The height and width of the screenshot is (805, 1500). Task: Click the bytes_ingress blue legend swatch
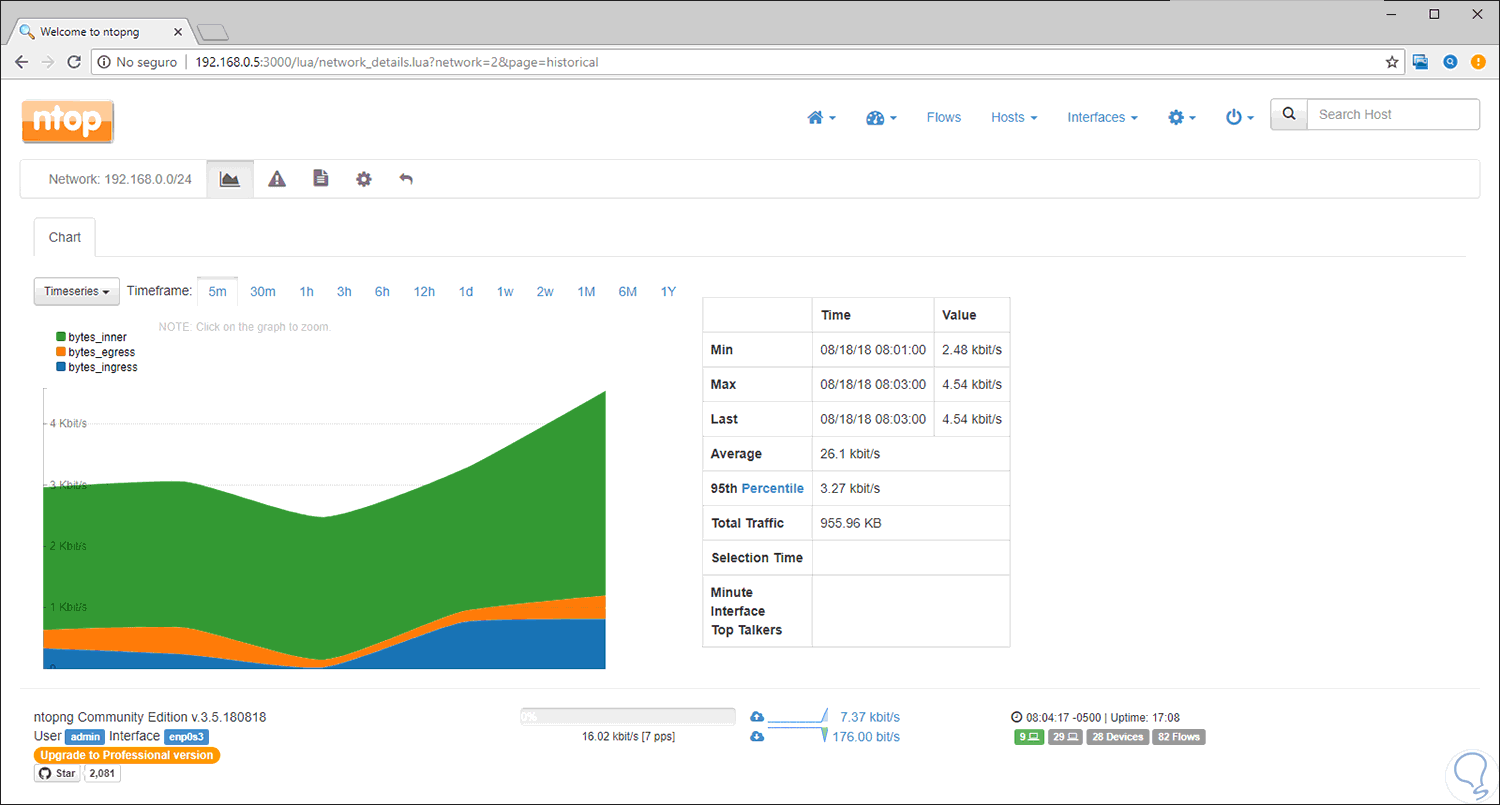[x=61, y=367]
